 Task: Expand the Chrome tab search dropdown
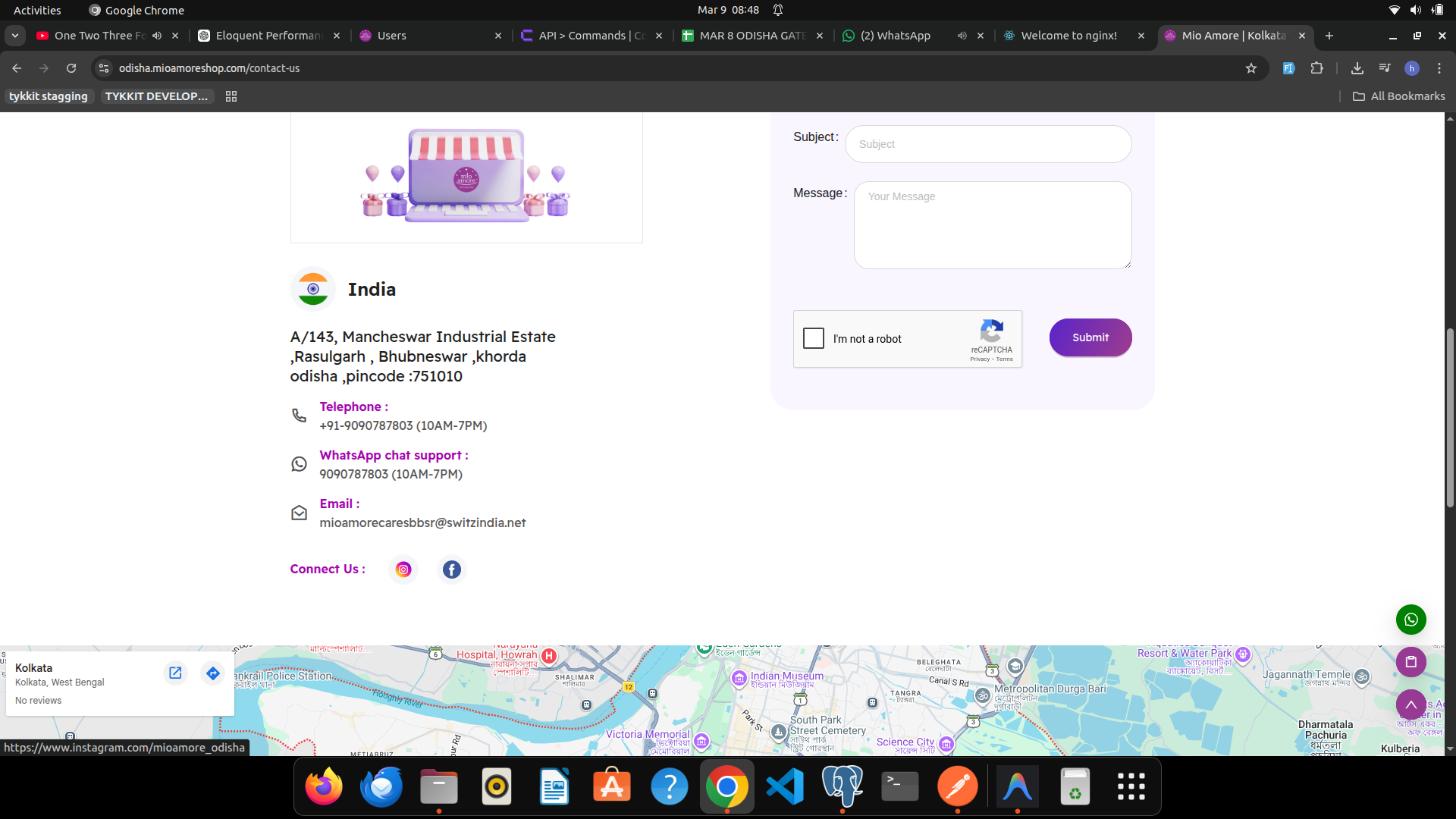click(x=15, y=36)
